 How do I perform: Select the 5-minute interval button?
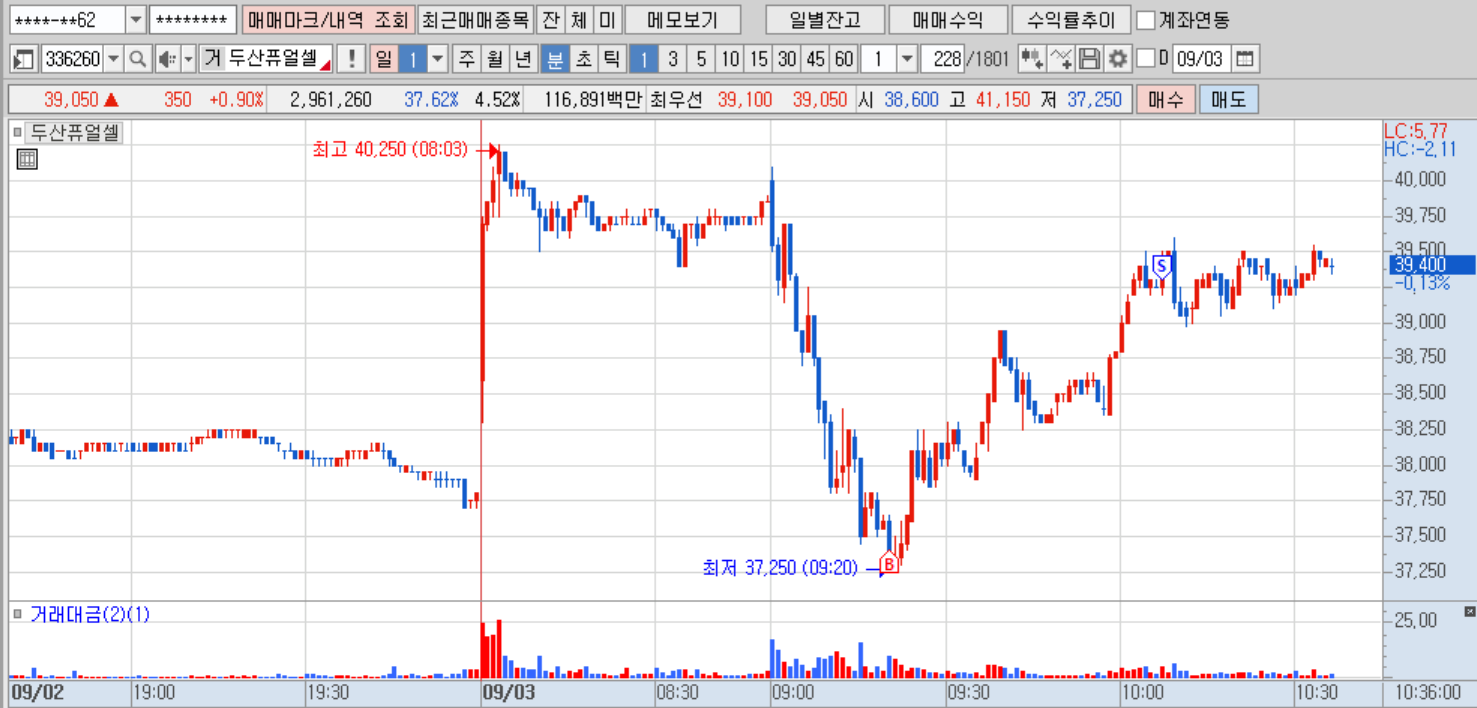701,59
